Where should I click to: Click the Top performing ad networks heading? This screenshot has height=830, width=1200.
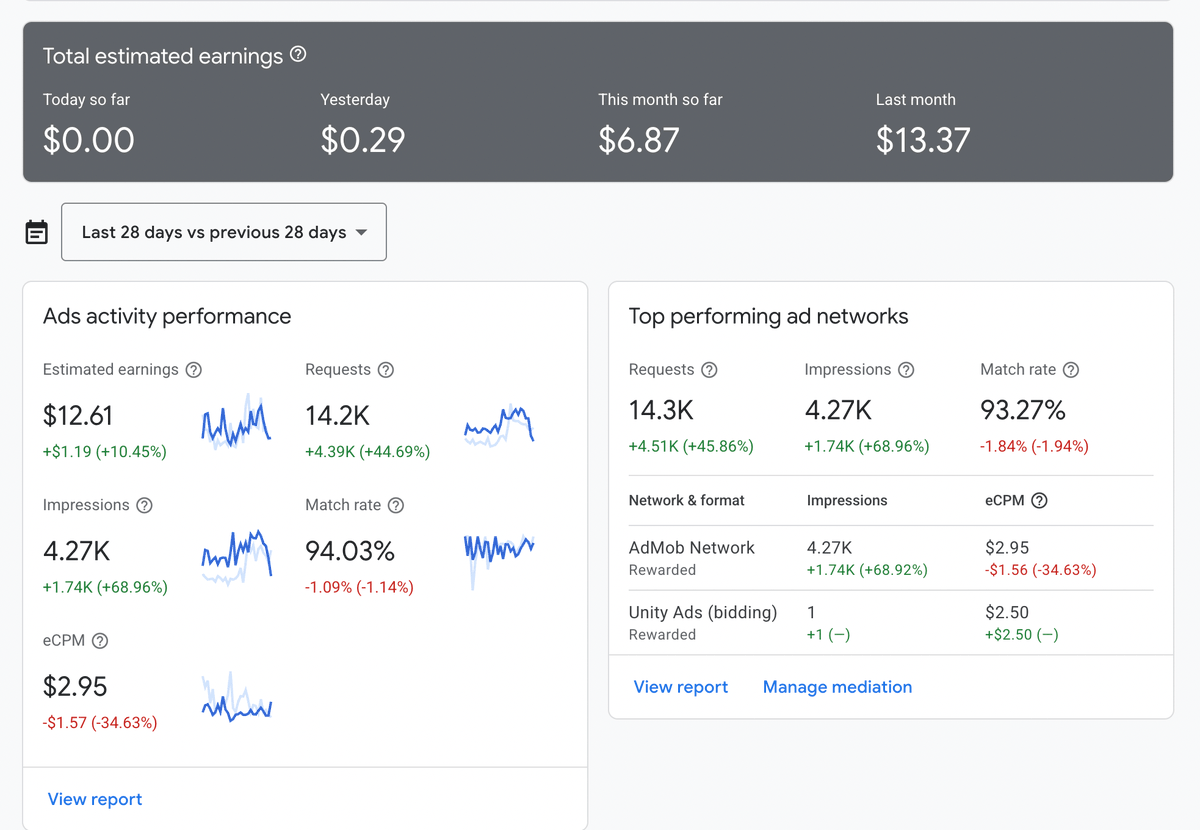768,317
